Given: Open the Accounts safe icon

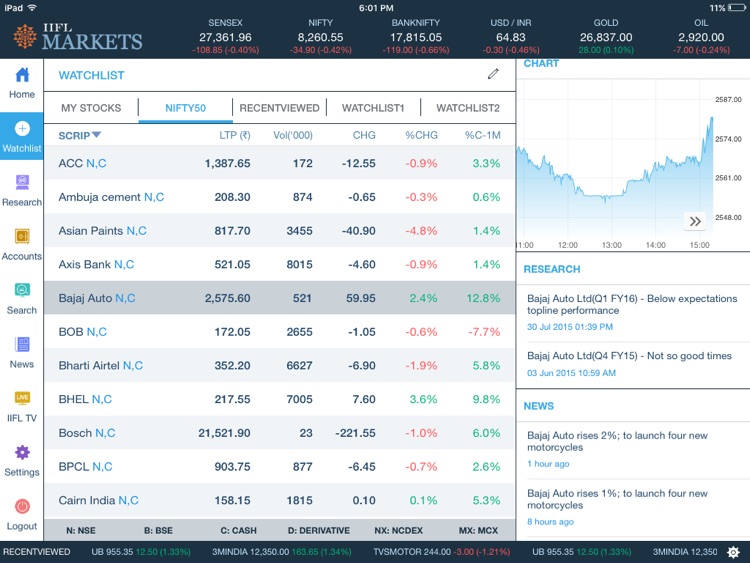Looking at the screenshot, I should (x=22, y=236).
